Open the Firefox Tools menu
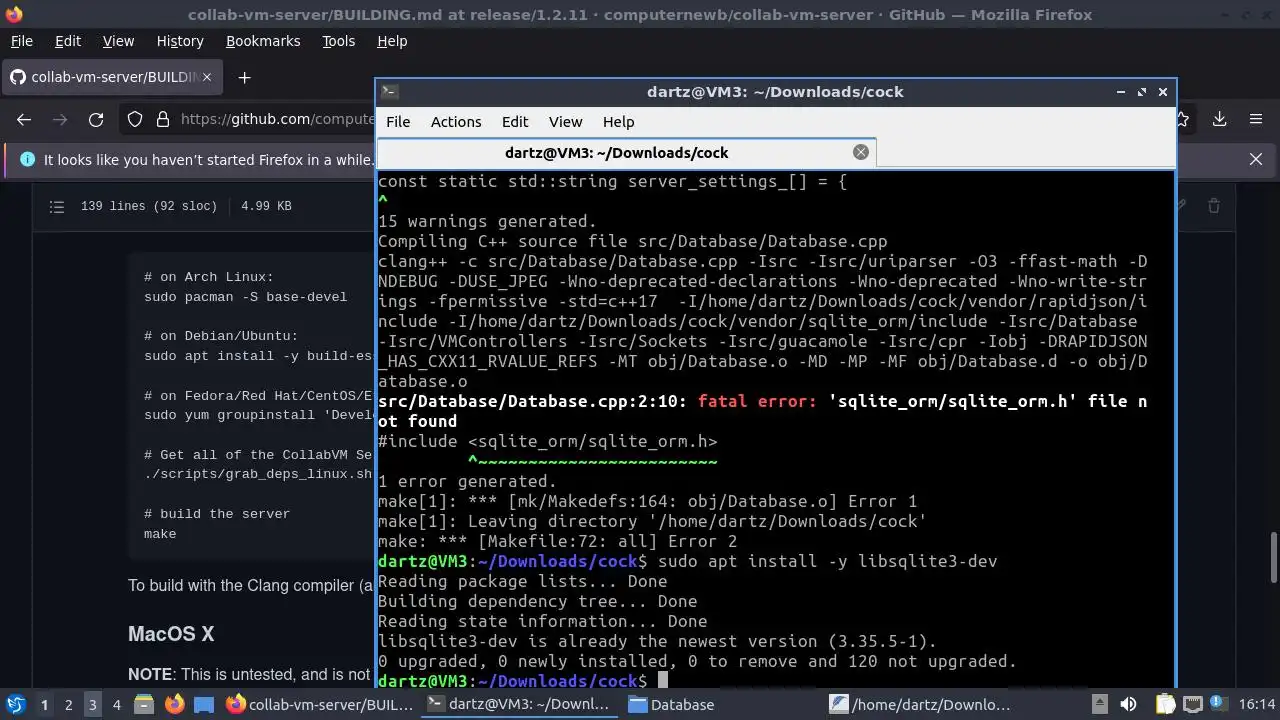The image size is (1280, 720). pyautogui.click(x=338, y=41)
